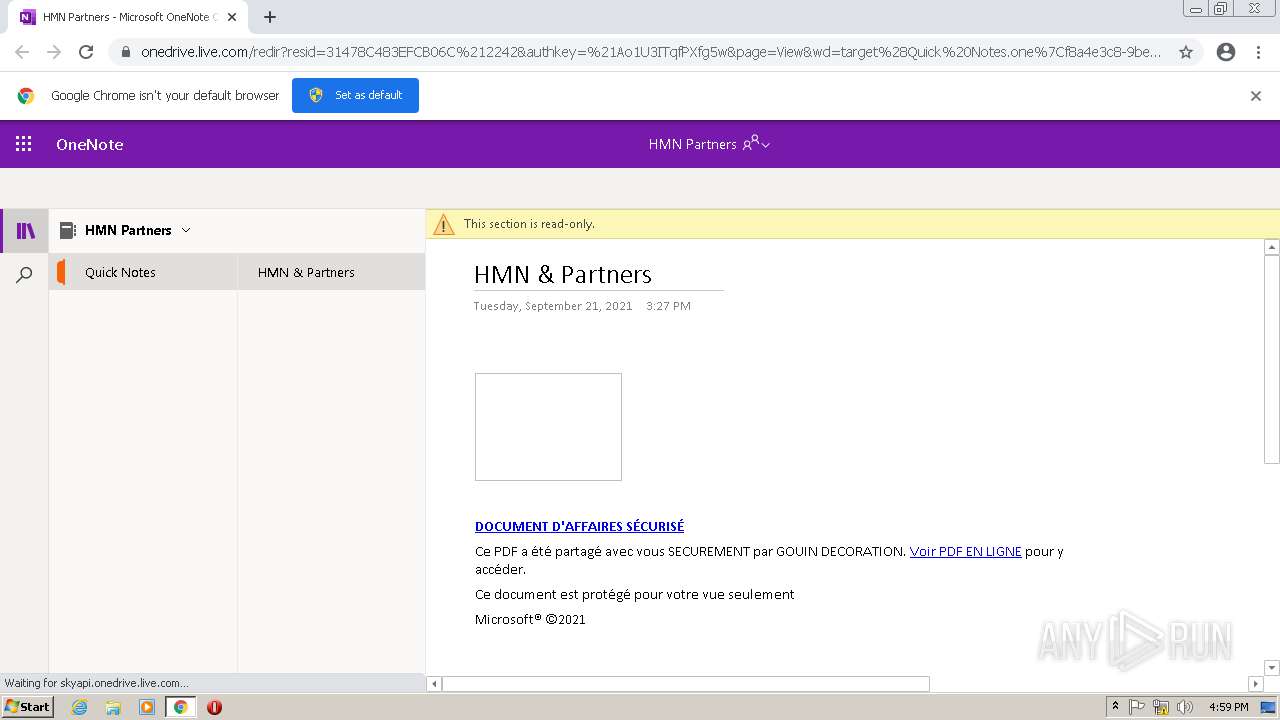Click the HMN Partners notebook icon
Image resolution: width=1280 pixels, height=720 pixels.
coord(68,230)
